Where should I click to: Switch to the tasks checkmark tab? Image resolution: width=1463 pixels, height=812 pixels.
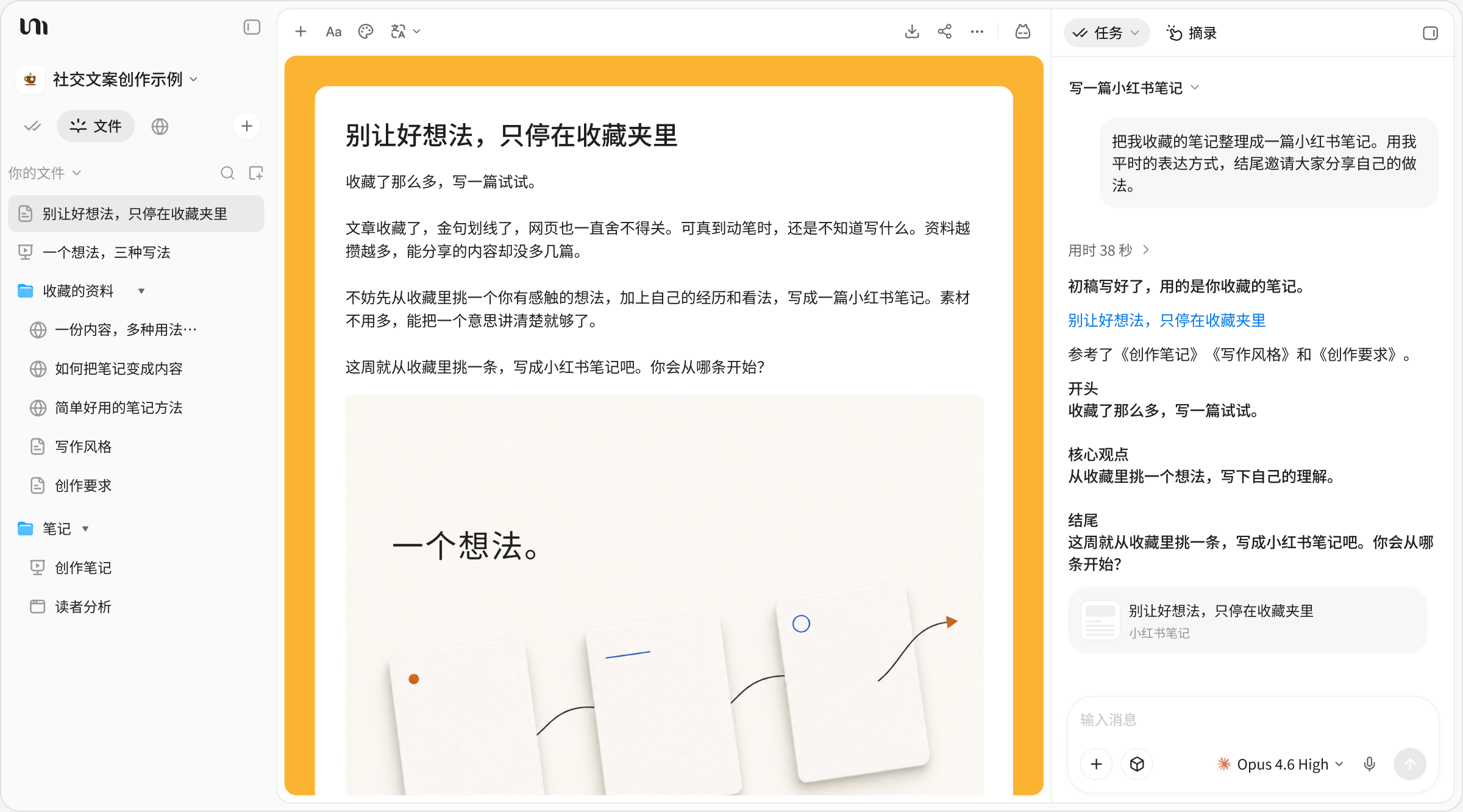(32, 126)
